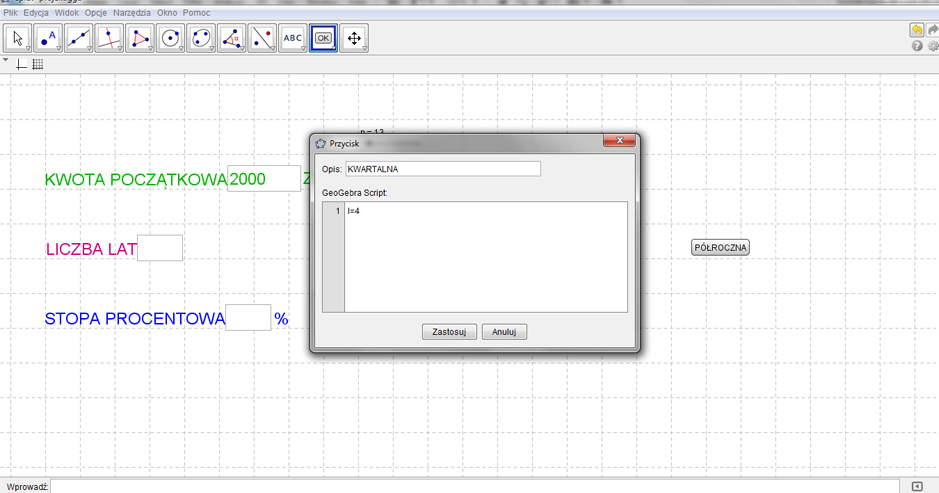
Task: Click the Zastosuj button
Action: [449, 332]
